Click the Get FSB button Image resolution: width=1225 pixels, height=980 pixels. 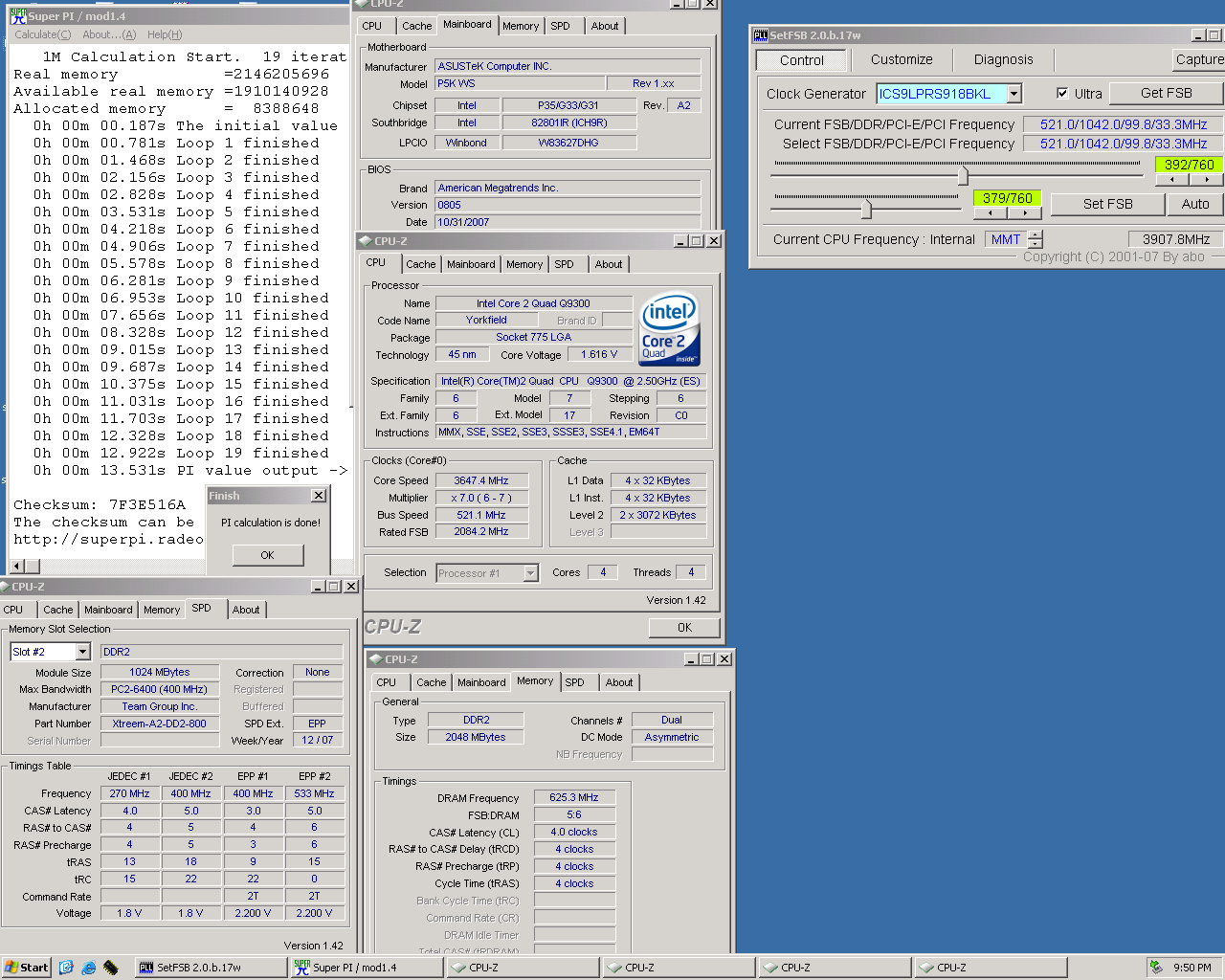point(1167,93)
